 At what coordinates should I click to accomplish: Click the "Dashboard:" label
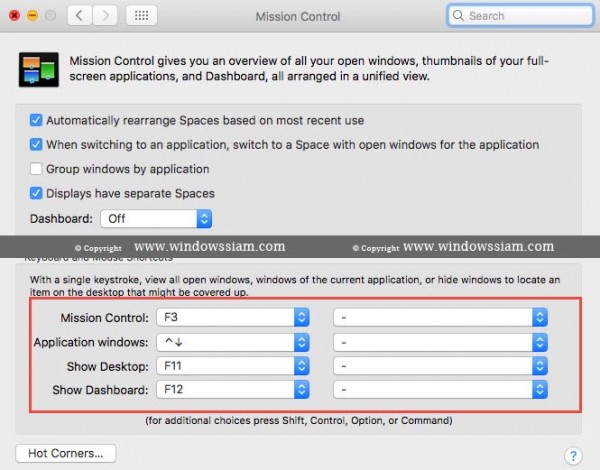61,219
